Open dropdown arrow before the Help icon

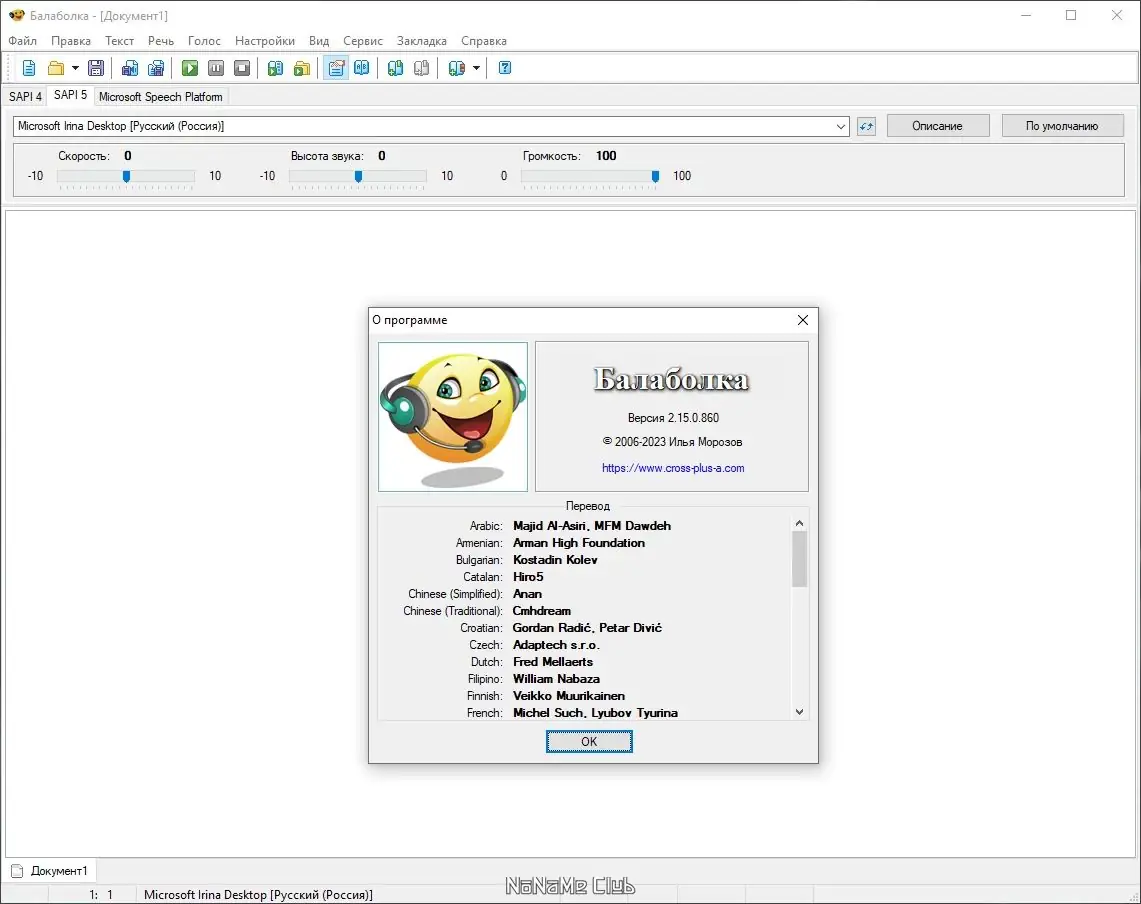(x=476, y=68)
